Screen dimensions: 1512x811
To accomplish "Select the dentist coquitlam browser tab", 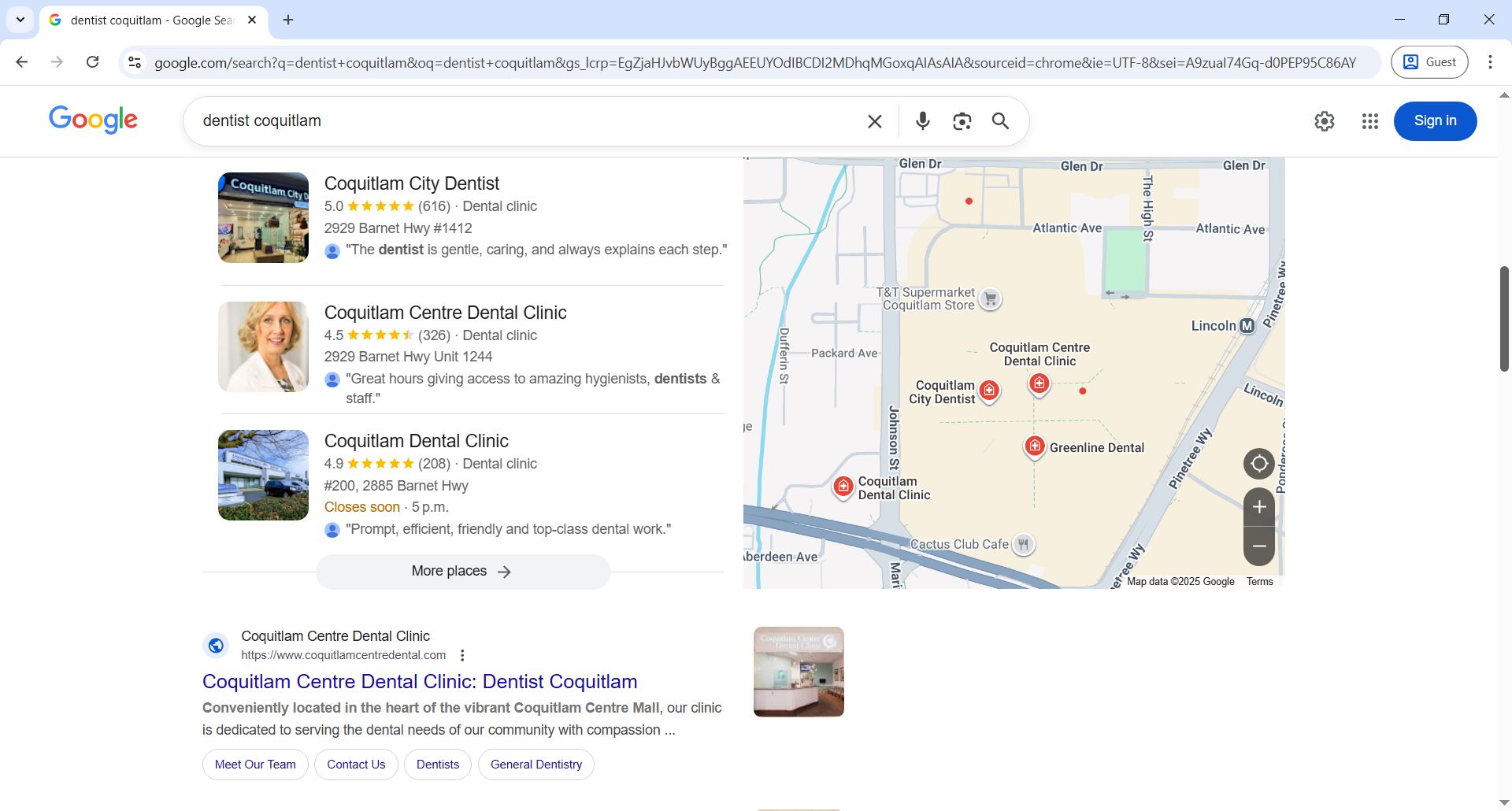I will [150, 20].
